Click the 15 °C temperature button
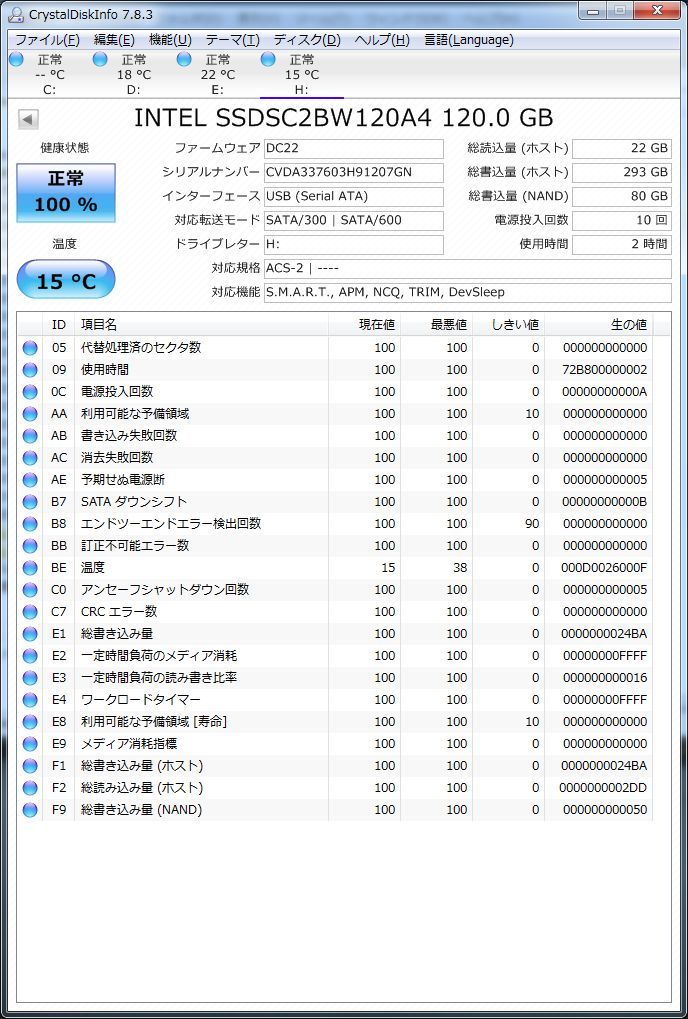Screen dimensions: 688x1019 [66, 281]
